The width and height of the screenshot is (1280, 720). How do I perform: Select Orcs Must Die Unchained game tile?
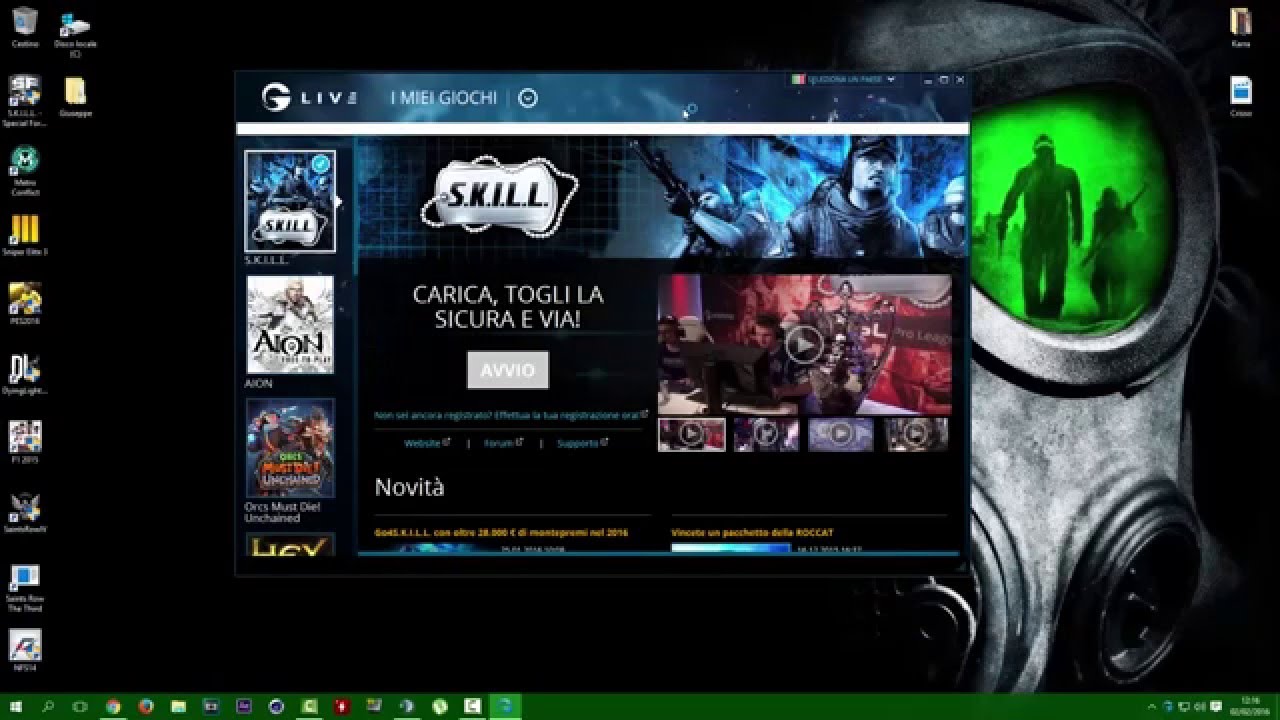[x=290, y=448]
